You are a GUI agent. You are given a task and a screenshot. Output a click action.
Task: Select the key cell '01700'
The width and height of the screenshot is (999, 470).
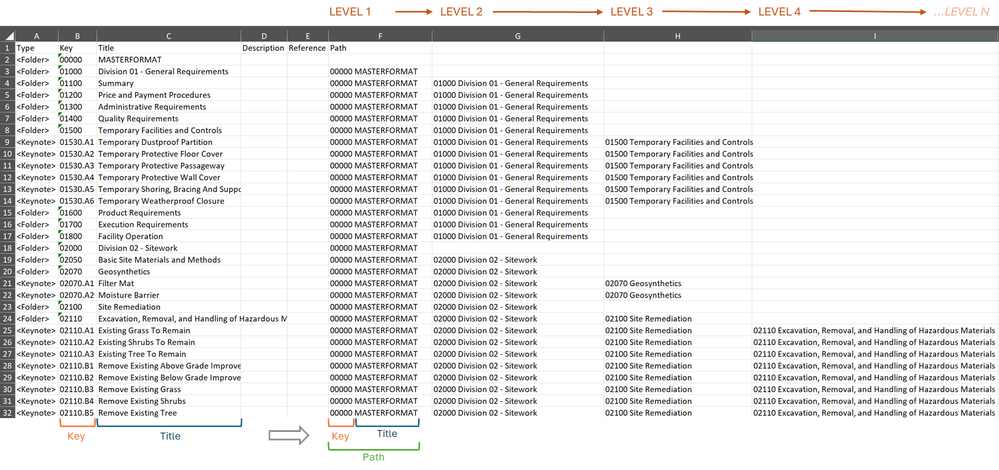(77, 224)
